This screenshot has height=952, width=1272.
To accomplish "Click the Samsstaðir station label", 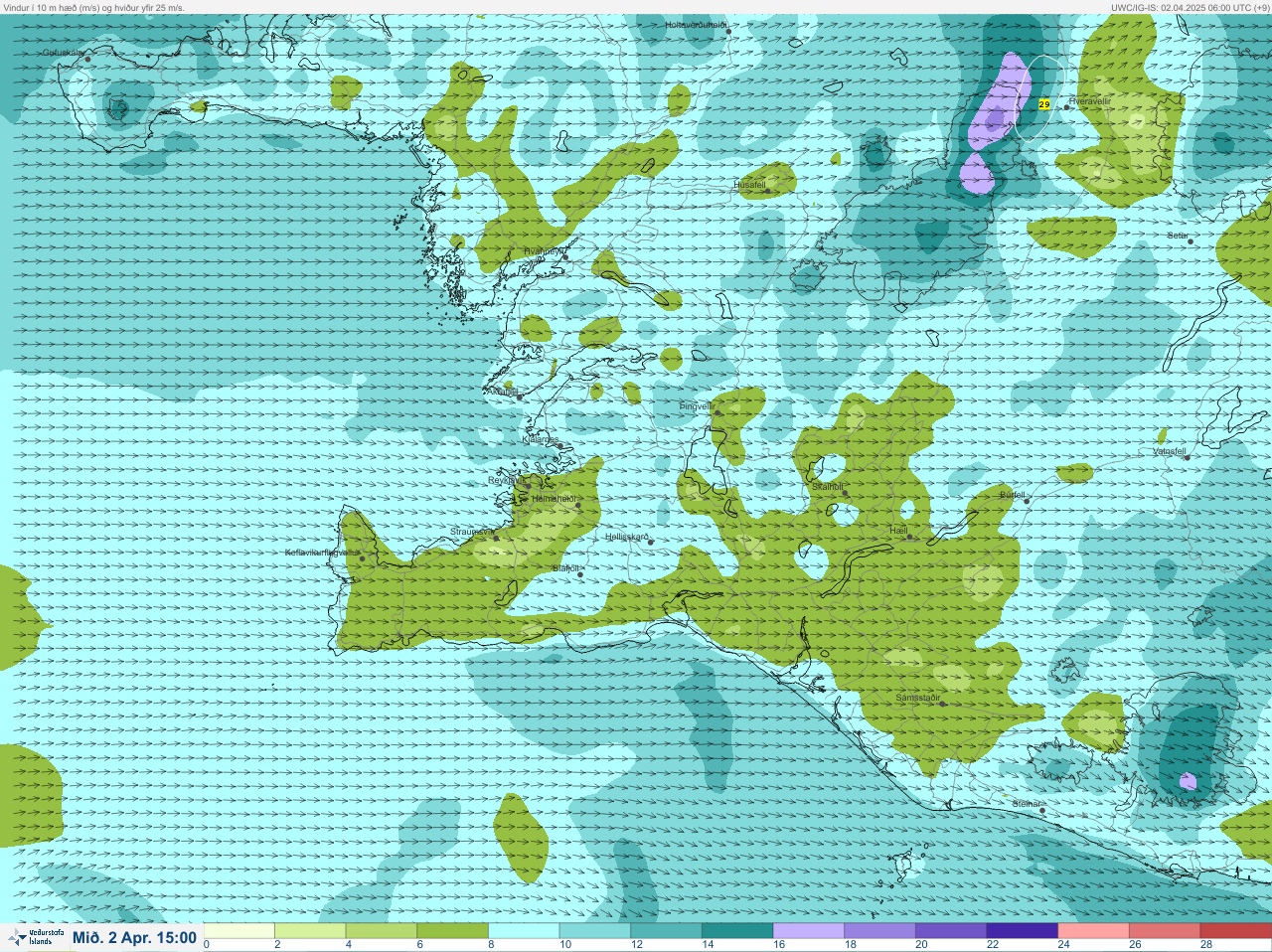I will [x=918, y=698].
